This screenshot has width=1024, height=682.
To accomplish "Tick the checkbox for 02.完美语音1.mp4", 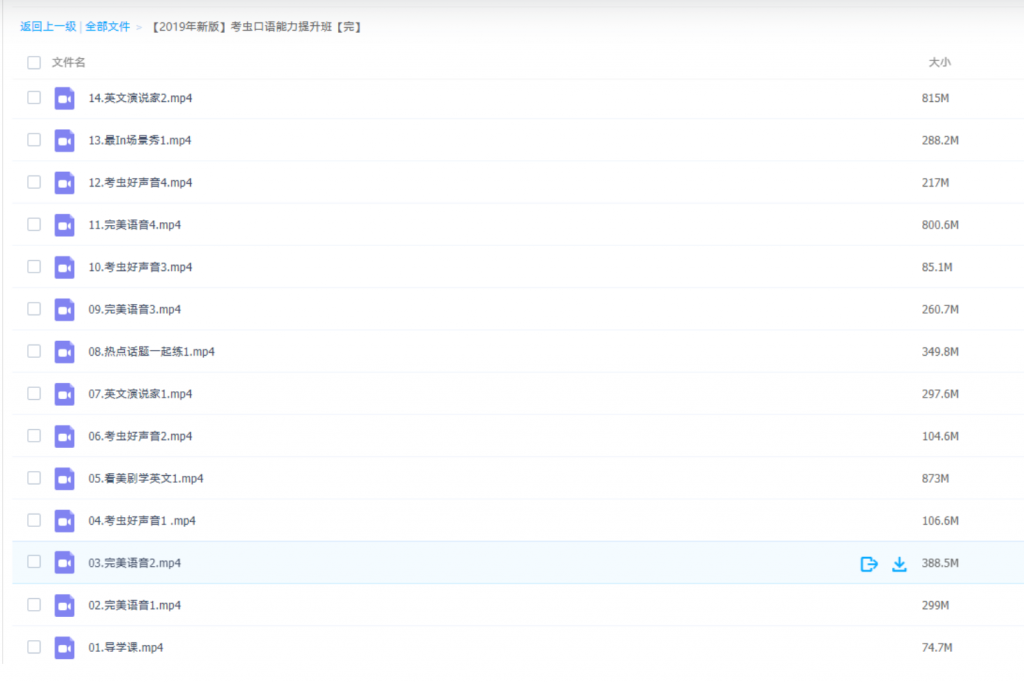I will tap(34, 605).
